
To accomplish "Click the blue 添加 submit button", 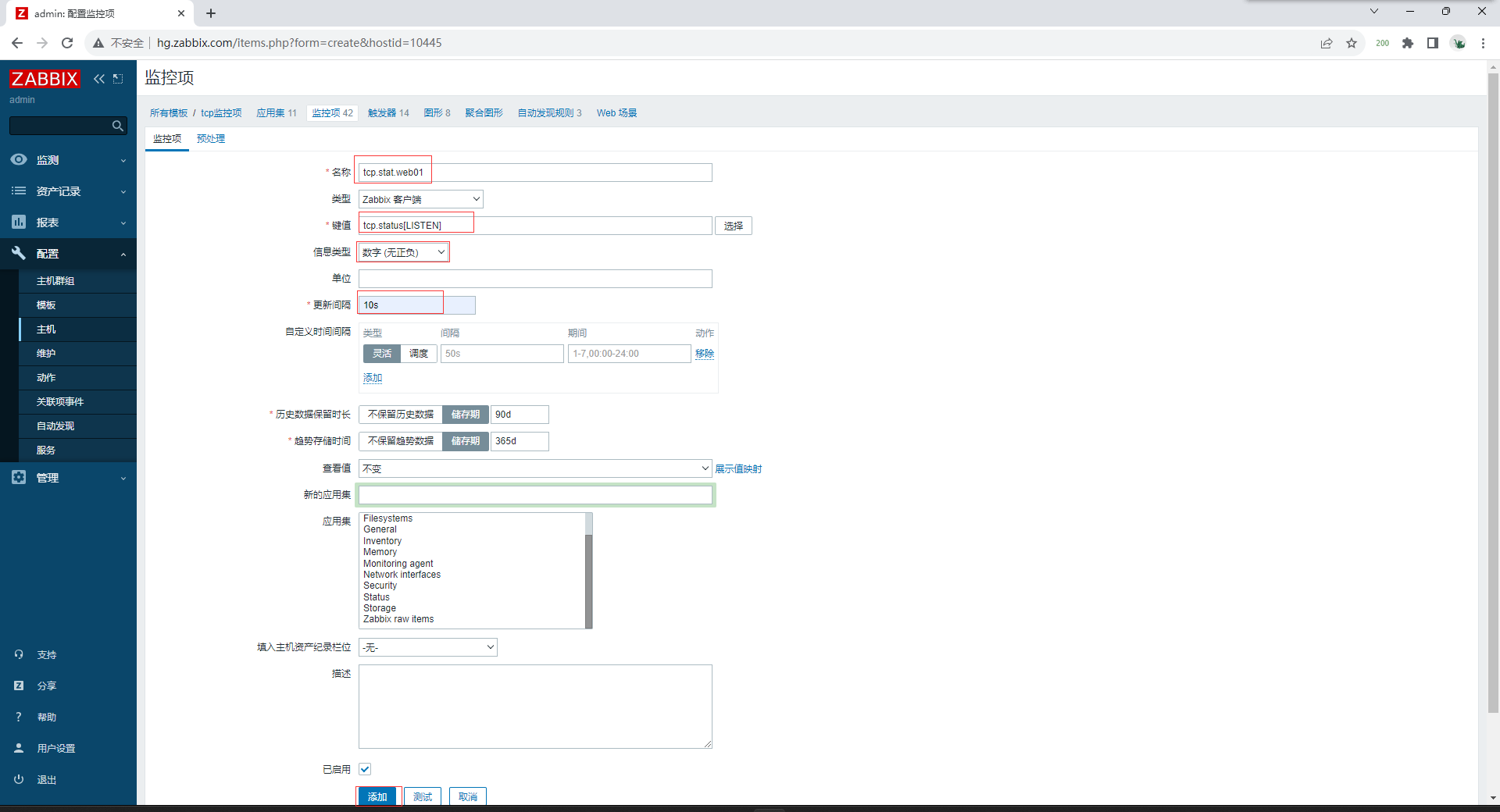I will 378,796.
